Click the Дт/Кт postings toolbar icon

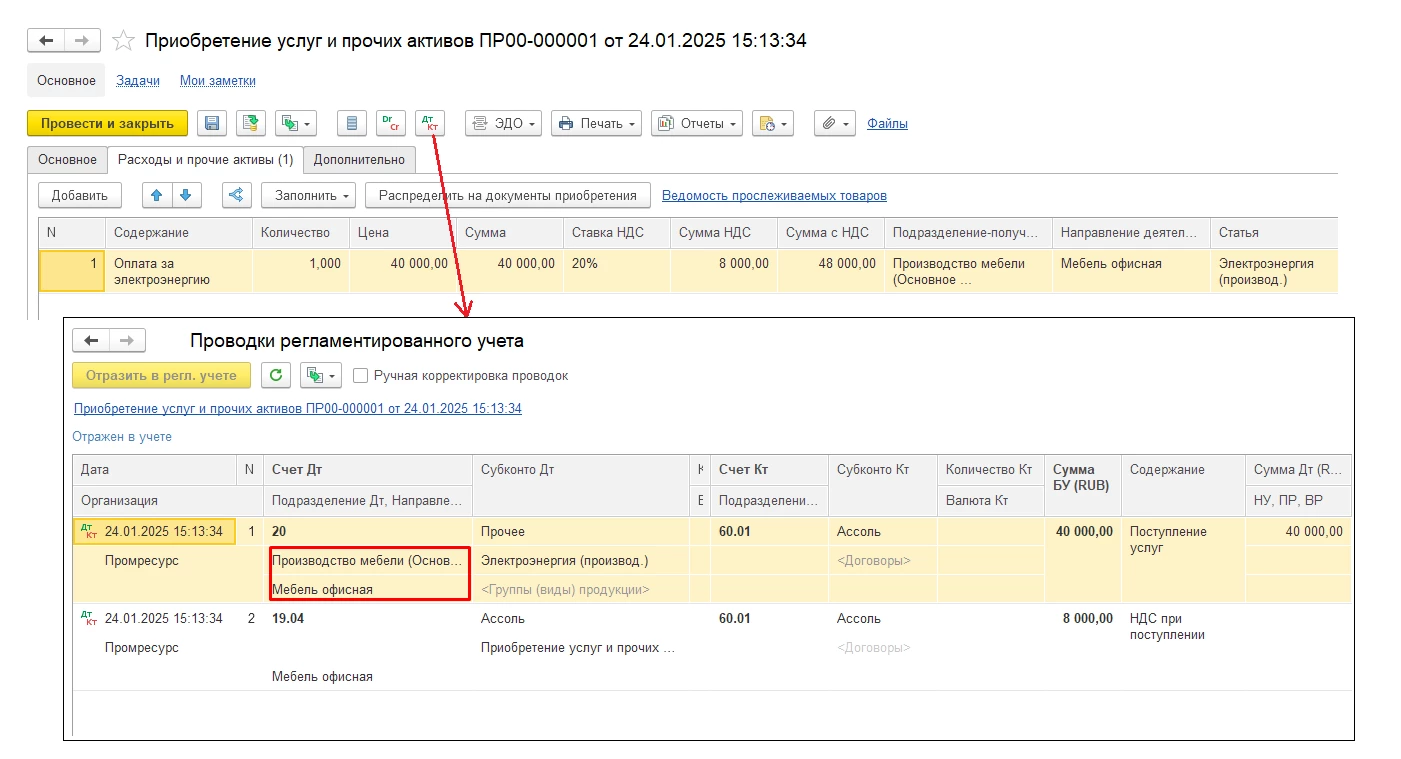tap(430, 123)
